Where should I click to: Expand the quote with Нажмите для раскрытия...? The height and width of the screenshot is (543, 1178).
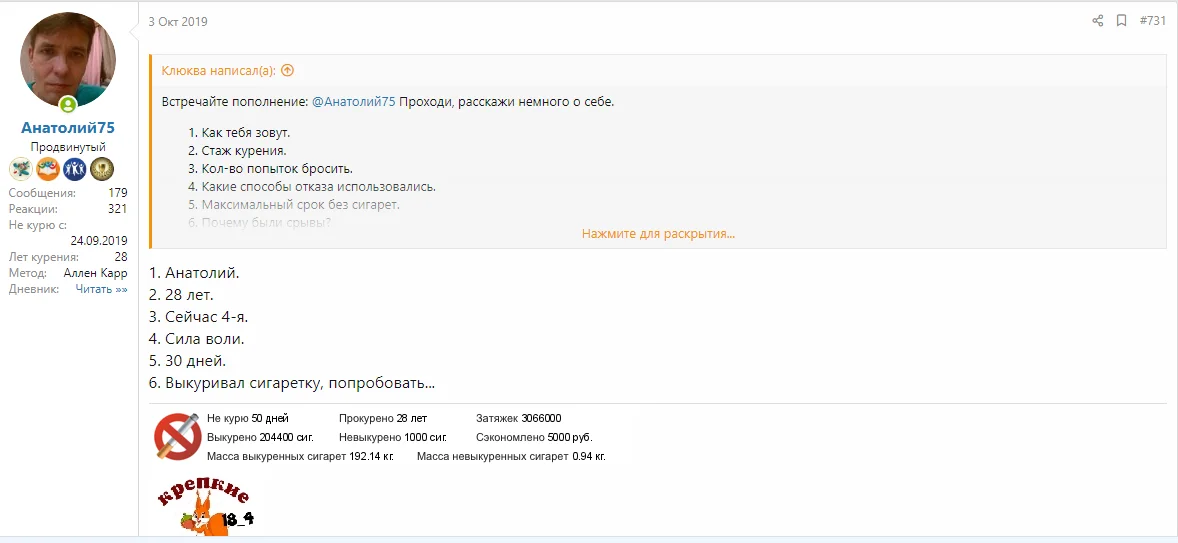[658, 234]
